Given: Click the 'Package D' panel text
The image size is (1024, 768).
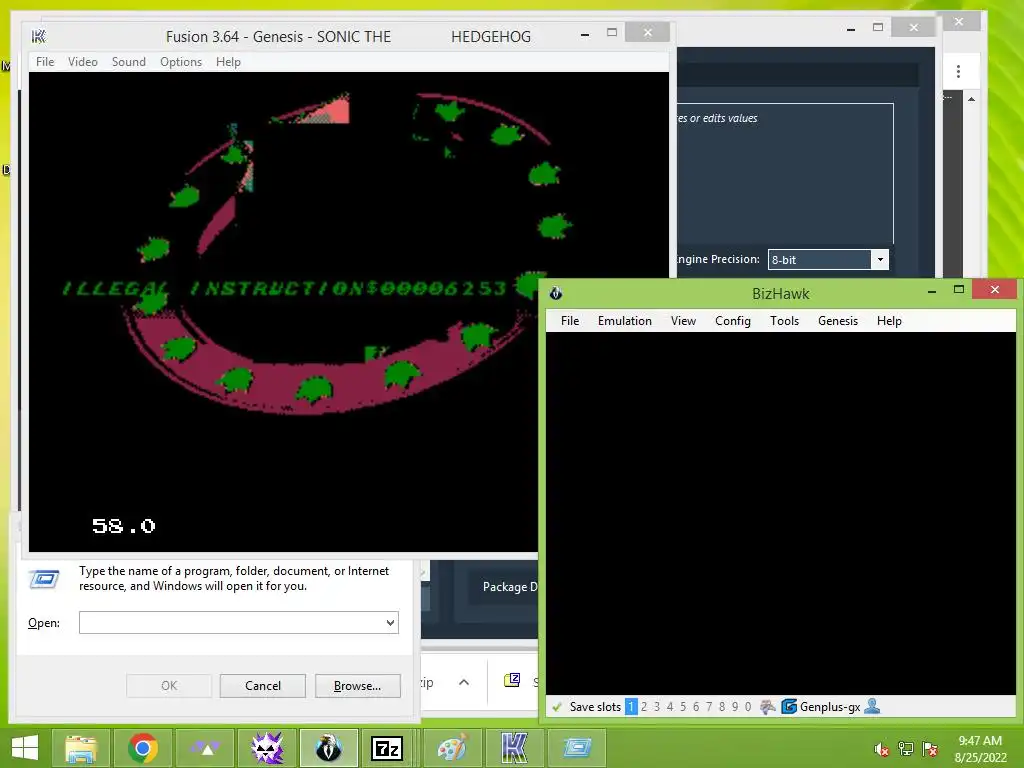Looking at the screenshot, I should (x=510, y=586).
